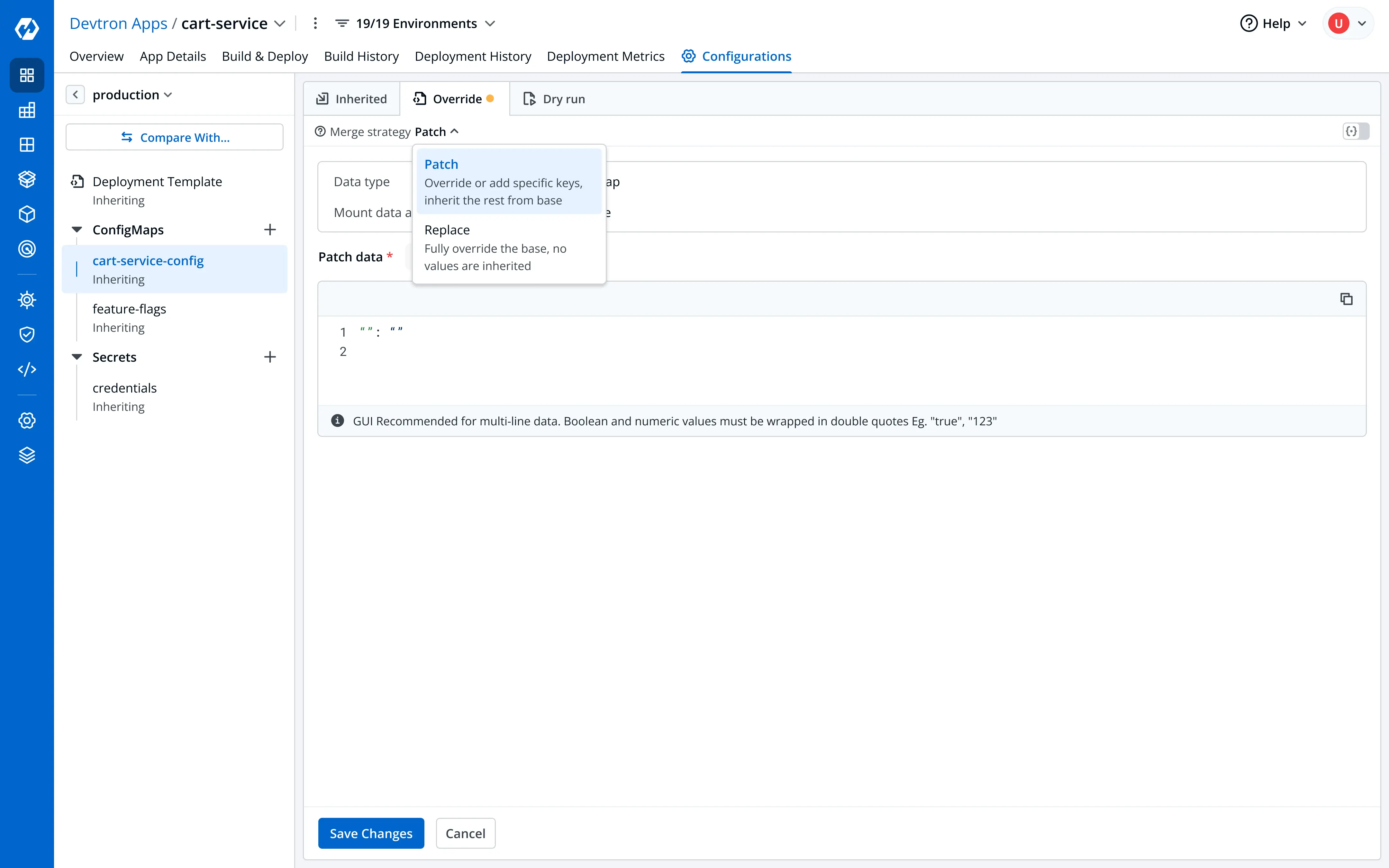Select the Patch merge strategy option

click(x=509, y=181)
